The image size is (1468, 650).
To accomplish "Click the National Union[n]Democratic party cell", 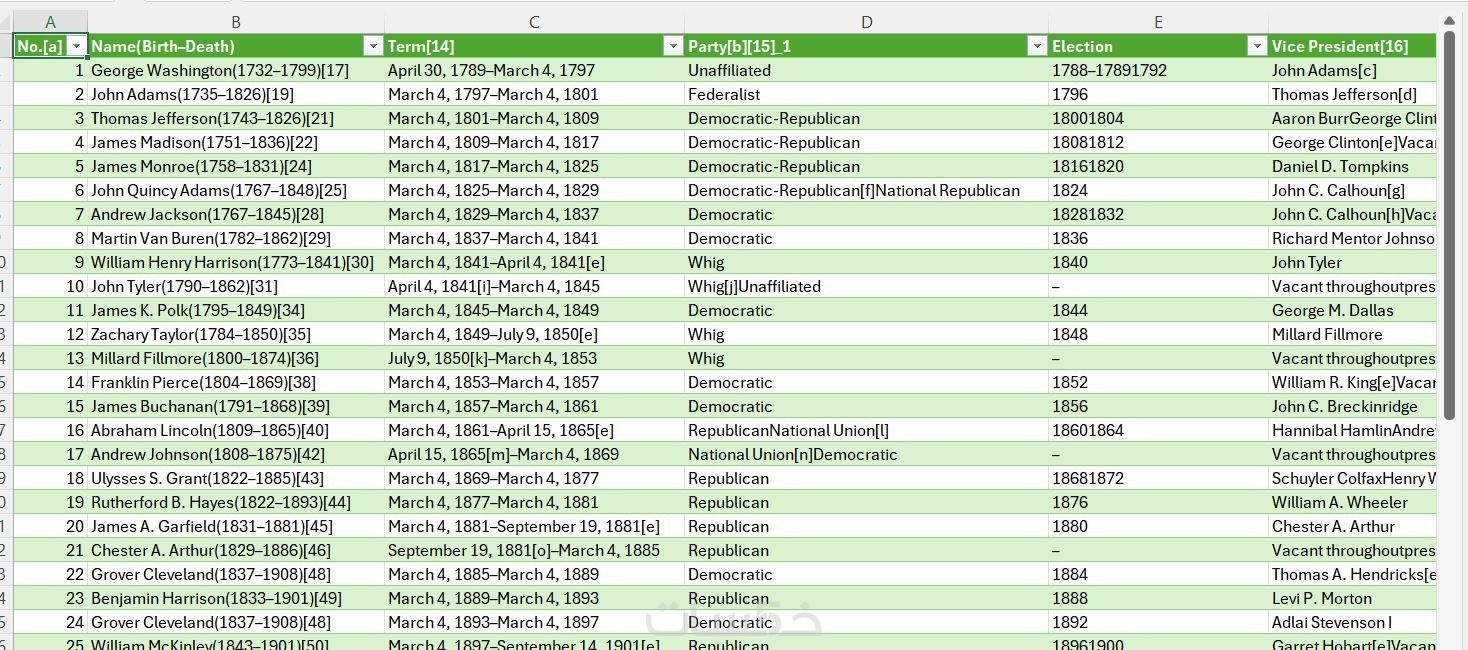I will [866, 454].
